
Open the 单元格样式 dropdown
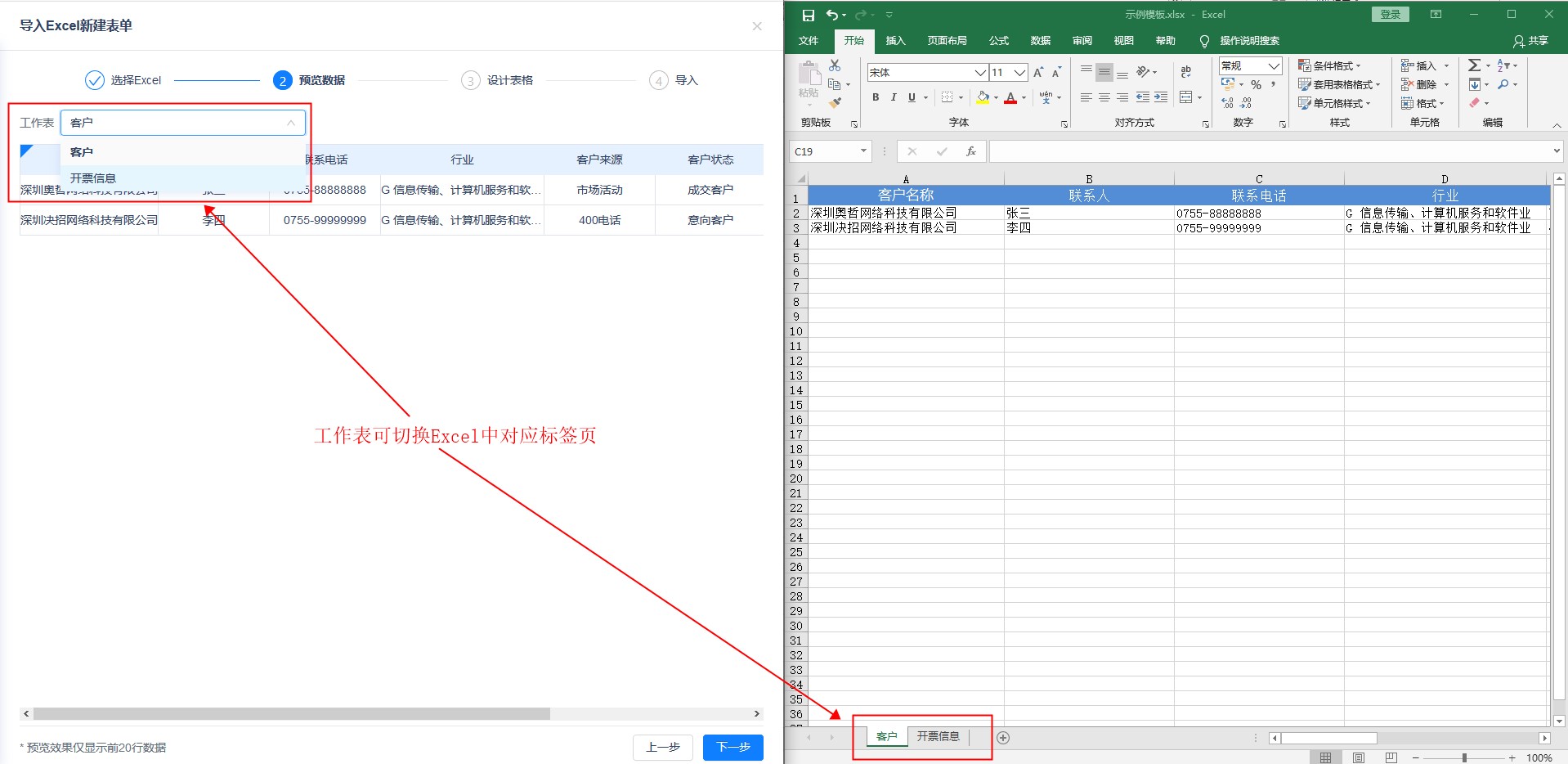[1334, 103]
